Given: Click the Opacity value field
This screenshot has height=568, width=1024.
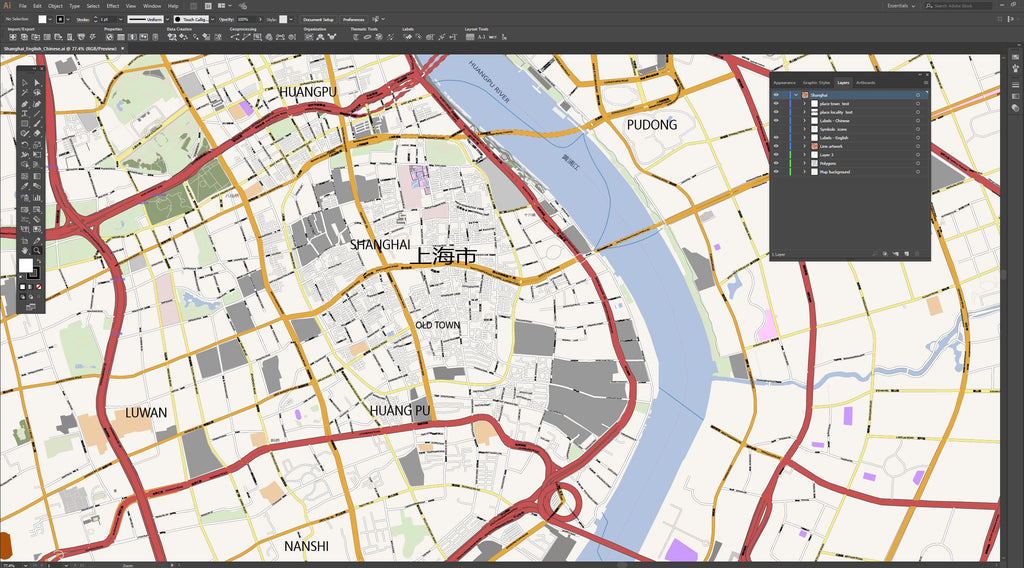Looking at the screenshot, I should tap(243, 19).
